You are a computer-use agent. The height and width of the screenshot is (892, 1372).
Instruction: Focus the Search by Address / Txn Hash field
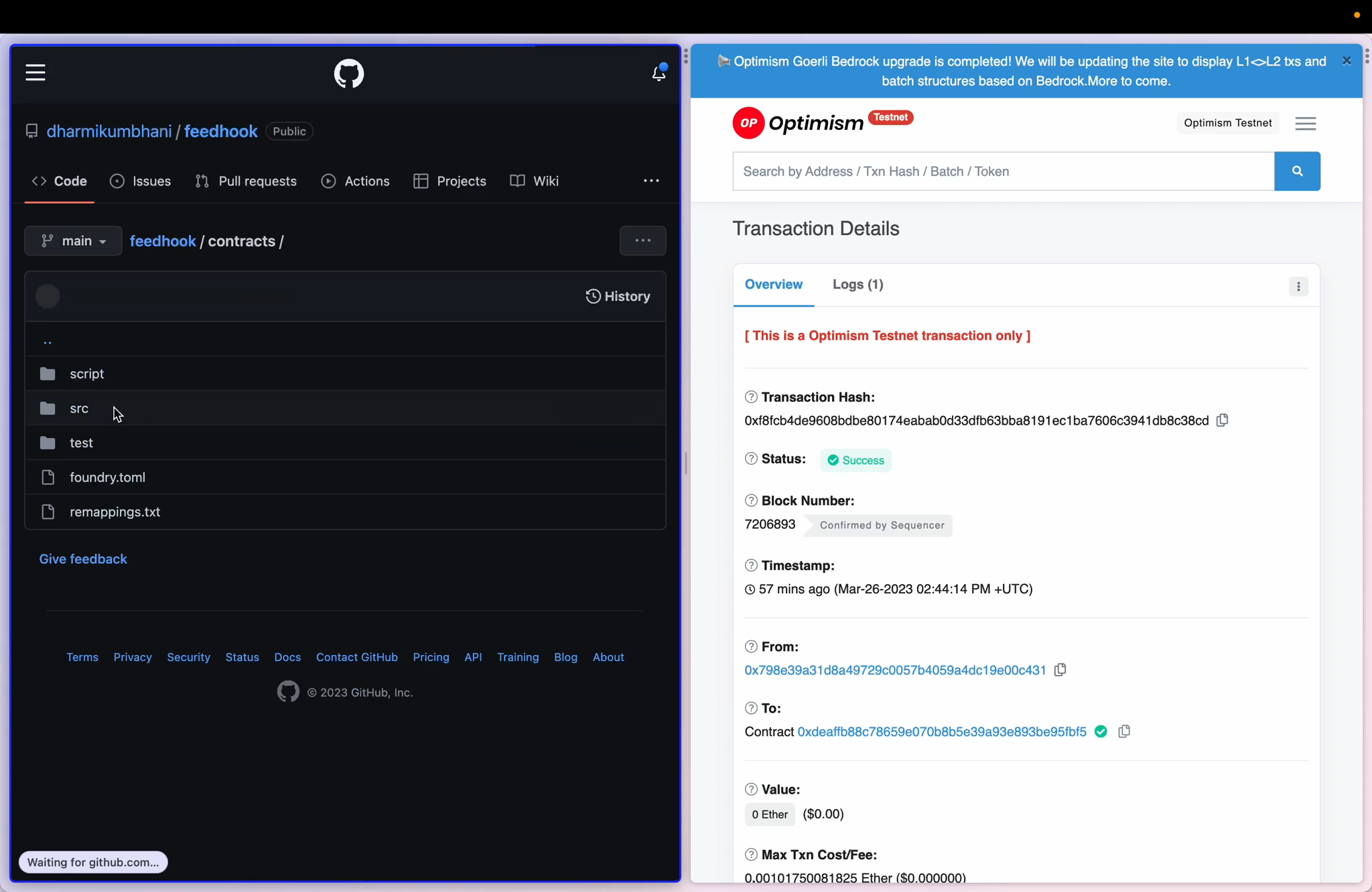[1003, 171]
